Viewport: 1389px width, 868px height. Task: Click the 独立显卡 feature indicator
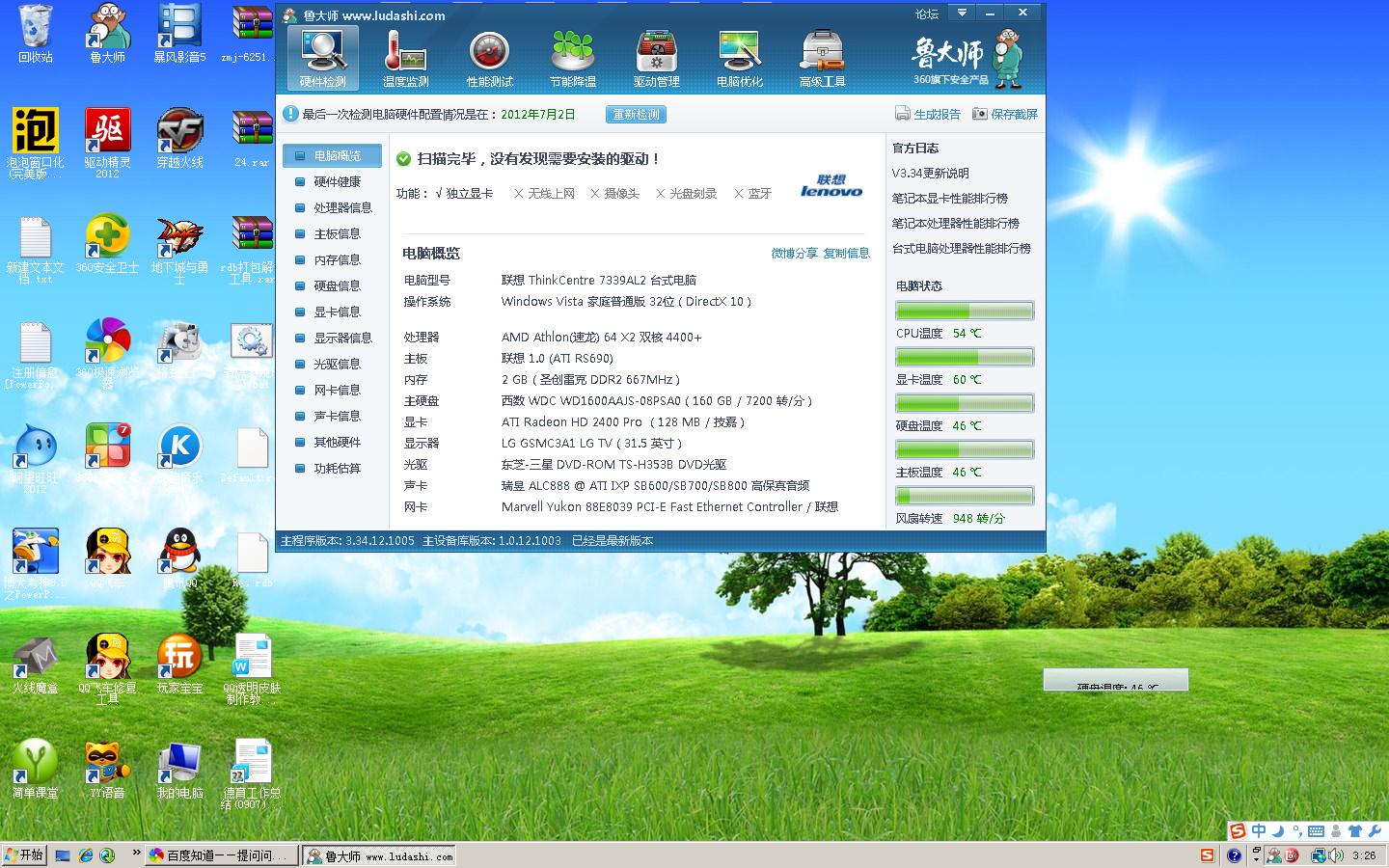(464, 194)
